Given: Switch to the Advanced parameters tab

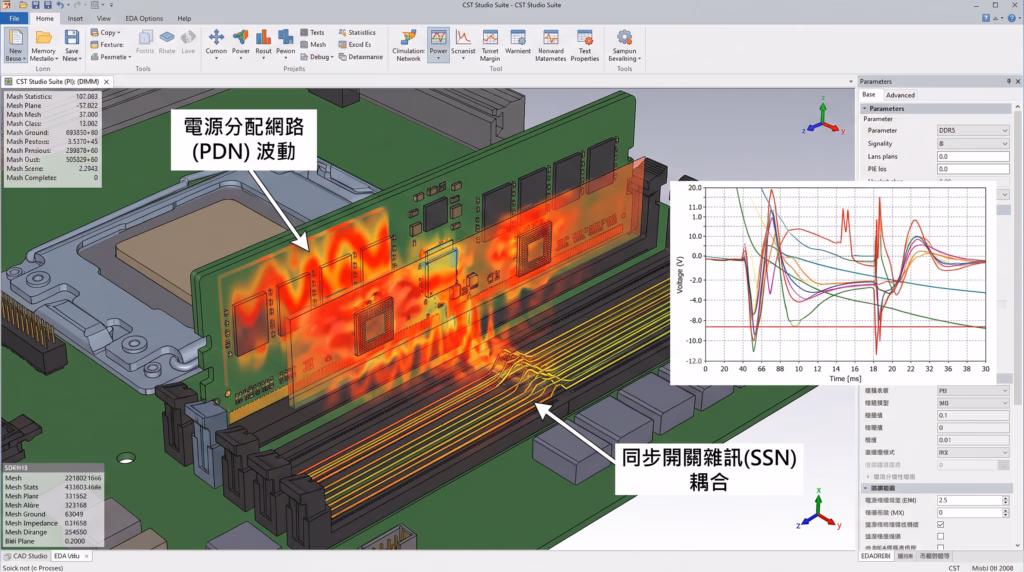Looking at the screenshot, I should point(900,95).
